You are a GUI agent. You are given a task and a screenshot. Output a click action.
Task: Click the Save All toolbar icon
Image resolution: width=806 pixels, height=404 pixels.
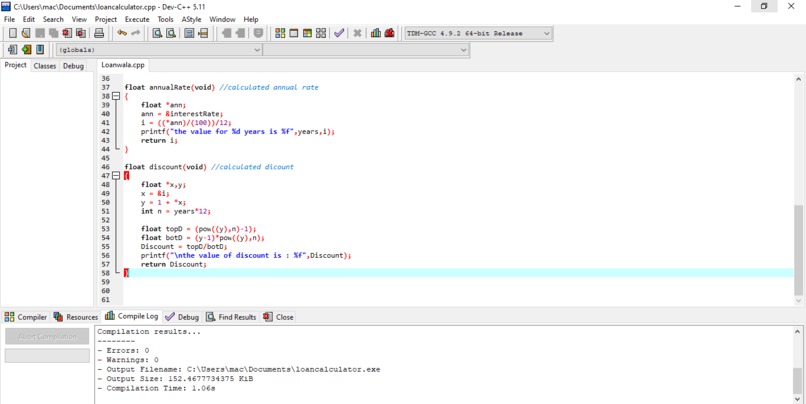53,33
